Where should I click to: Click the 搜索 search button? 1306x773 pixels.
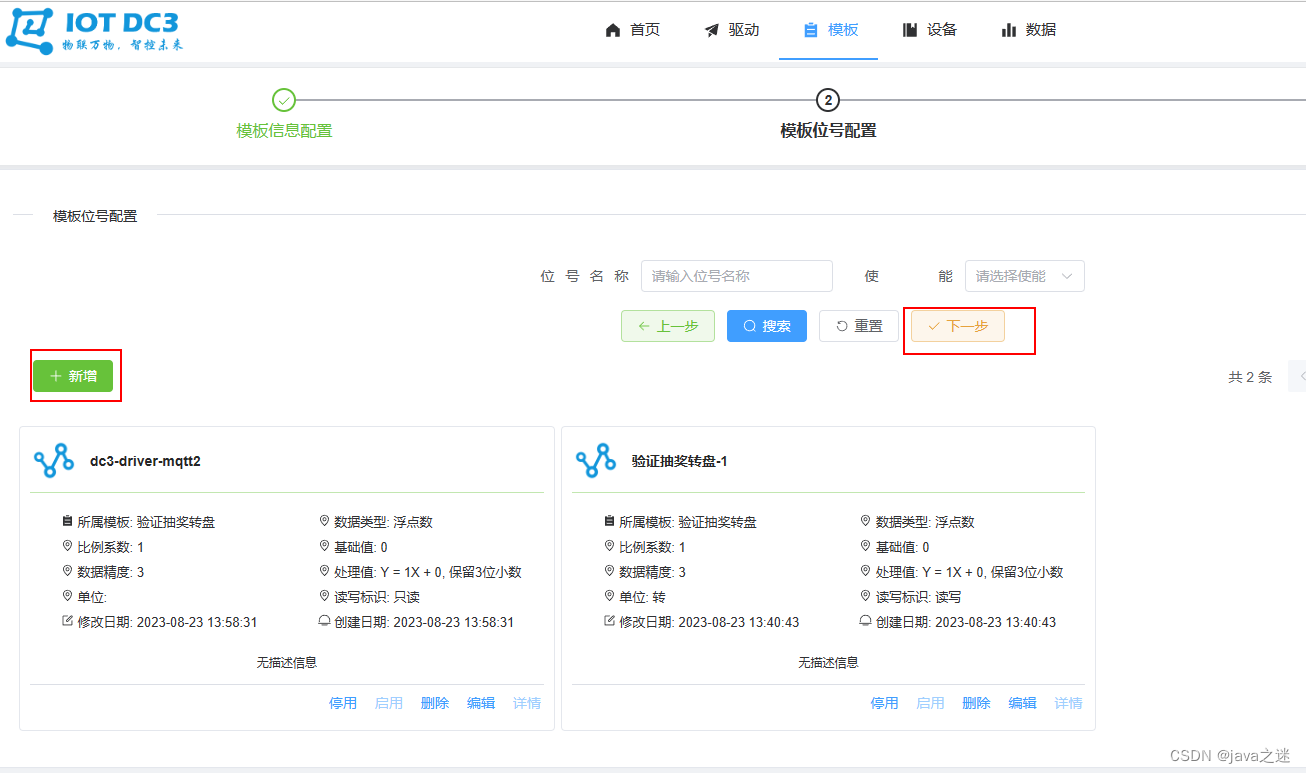[x=767, y=326]
